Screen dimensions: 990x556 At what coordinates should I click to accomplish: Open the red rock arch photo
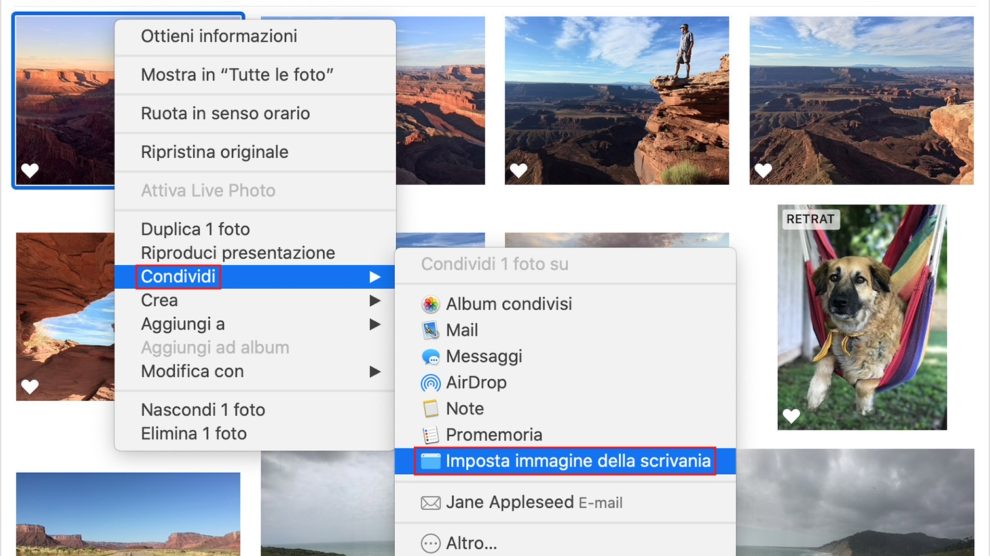point(65,317)
